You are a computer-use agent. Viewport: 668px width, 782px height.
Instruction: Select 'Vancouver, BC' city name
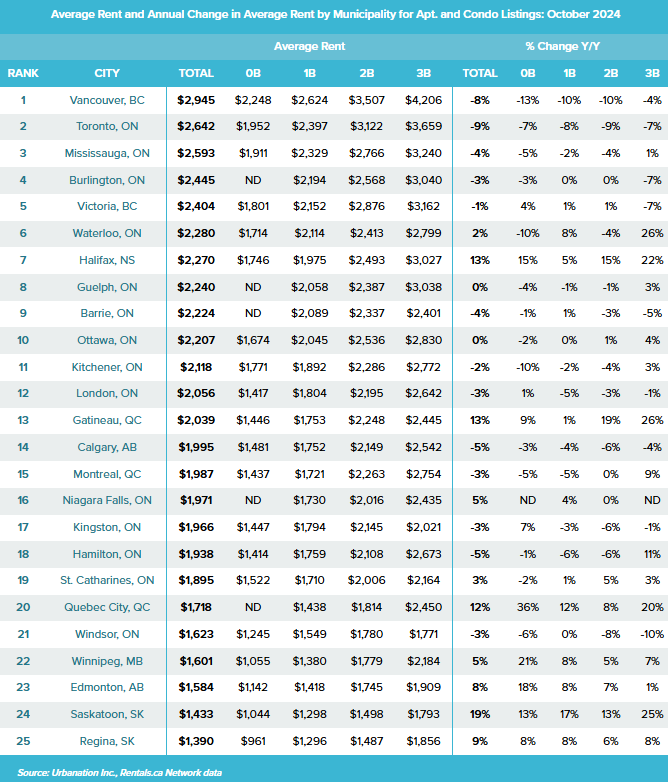(107, 100)
